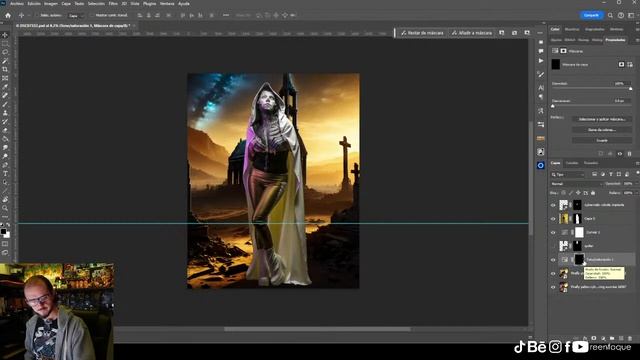Toggle 'Selec. autom.' checkbox
Image resolution: width=640 pixels, height=360 pixels.
37,16
